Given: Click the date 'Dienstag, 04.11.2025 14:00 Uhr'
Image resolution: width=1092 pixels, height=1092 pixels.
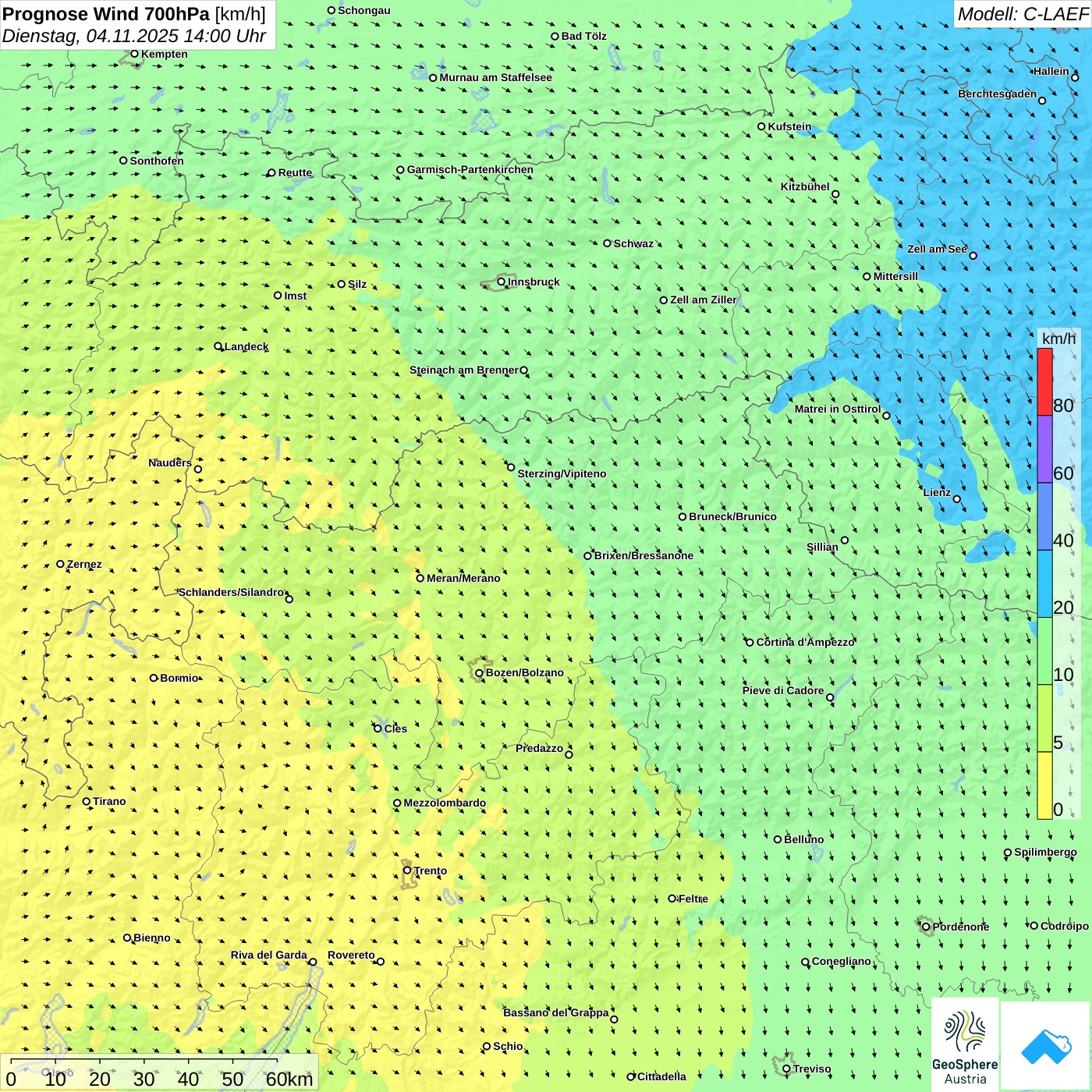Looking at the screenshot, I should pos(134,36).
